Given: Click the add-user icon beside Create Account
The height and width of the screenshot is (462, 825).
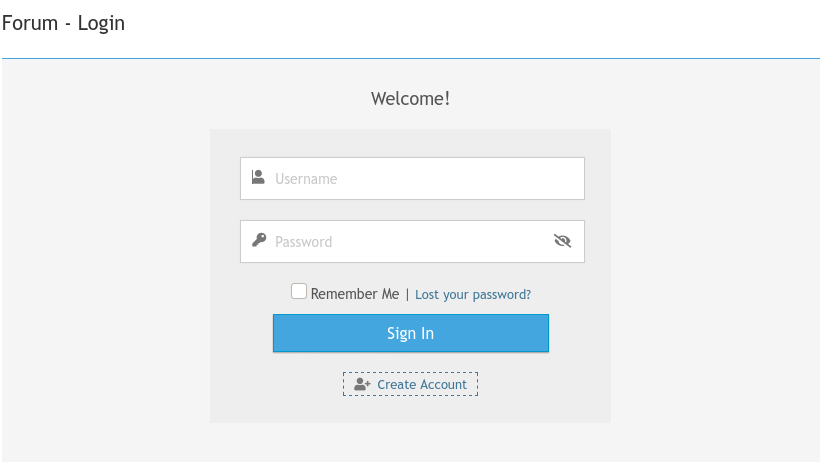Looking at the screenshot, I should coord(362,384).
